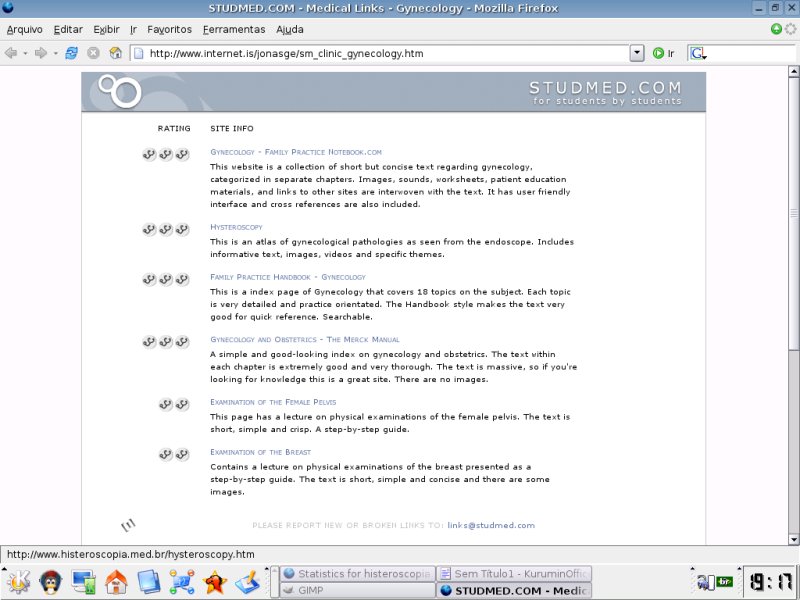Click the browser Back arrow button
Screen dimensions: 800x600
11,53
